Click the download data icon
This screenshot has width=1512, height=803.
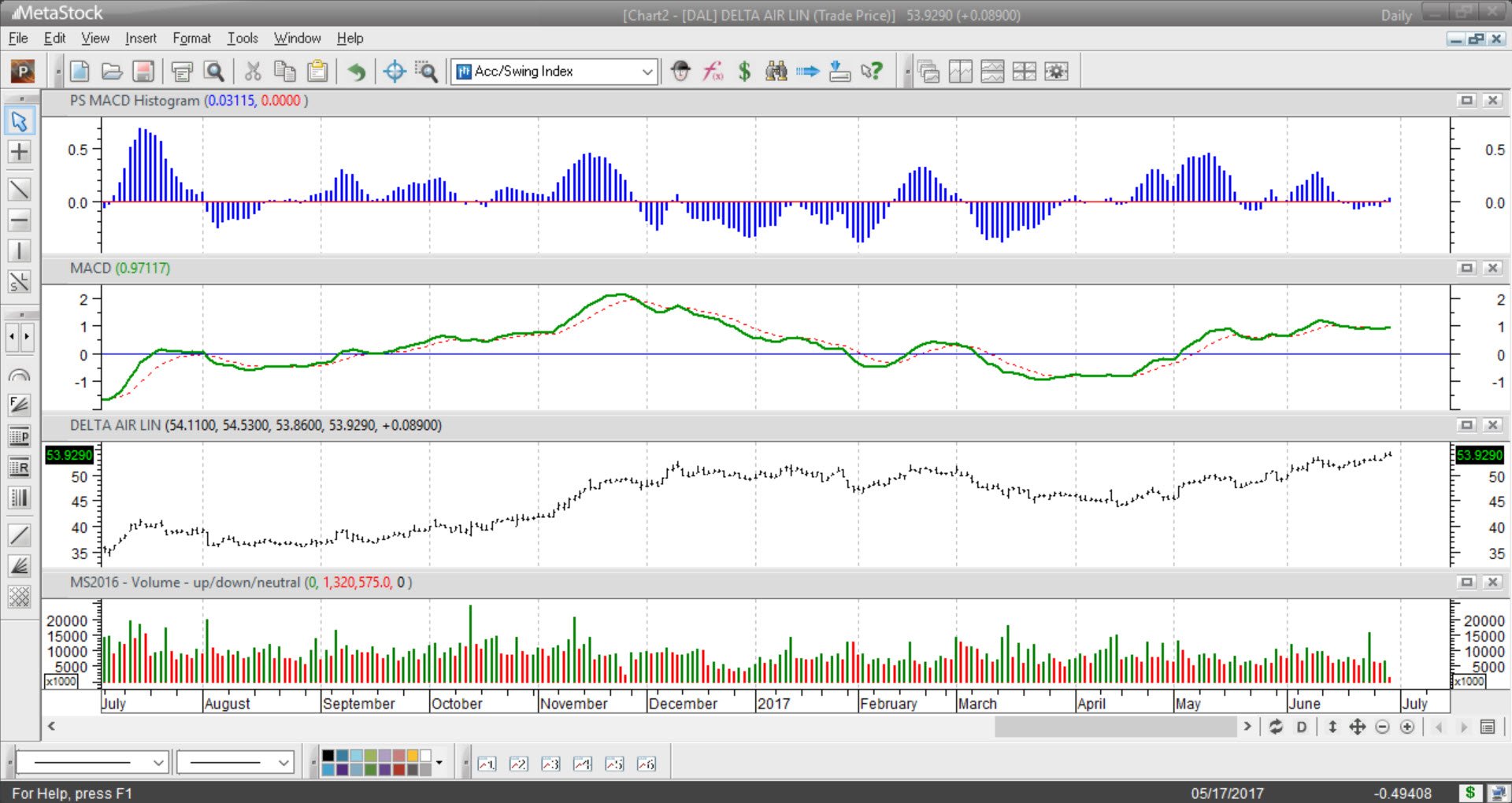coord(839,72)
